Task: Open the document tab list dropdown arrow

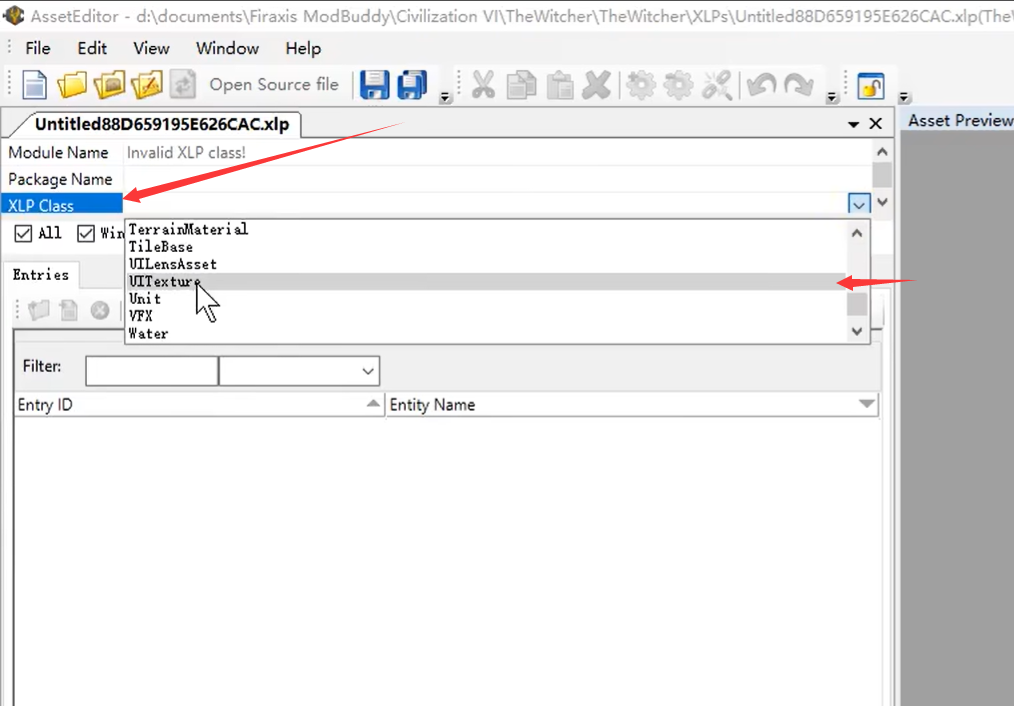Action: point(854,123)
